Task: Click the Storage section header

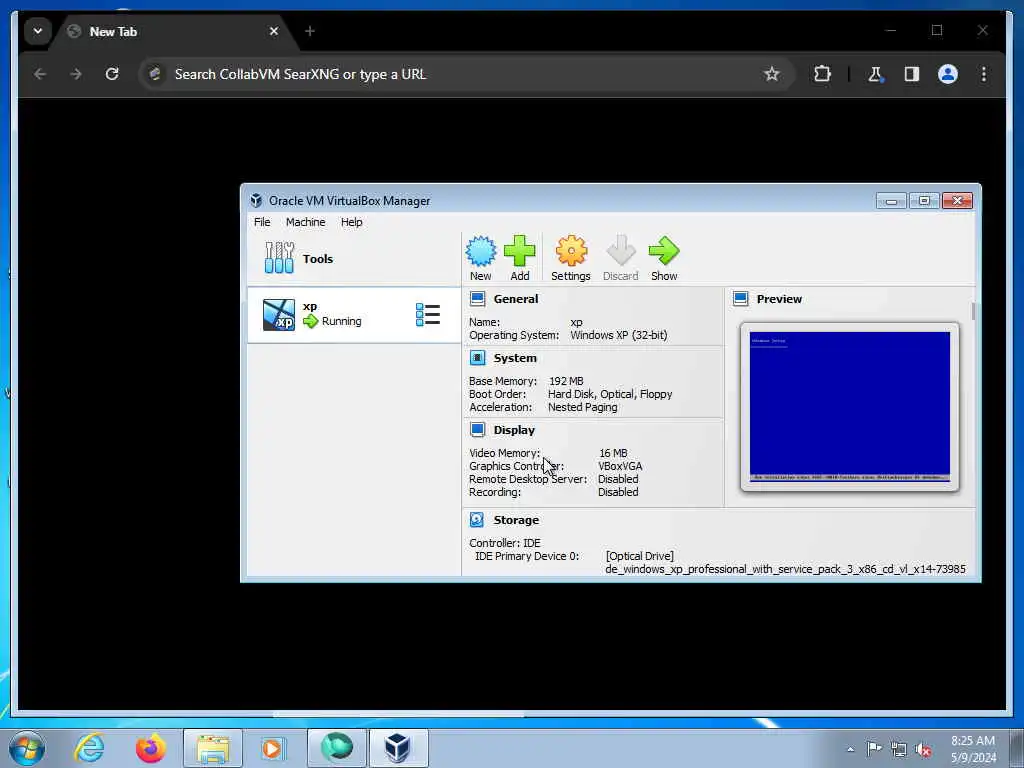Action: (516, 520)
